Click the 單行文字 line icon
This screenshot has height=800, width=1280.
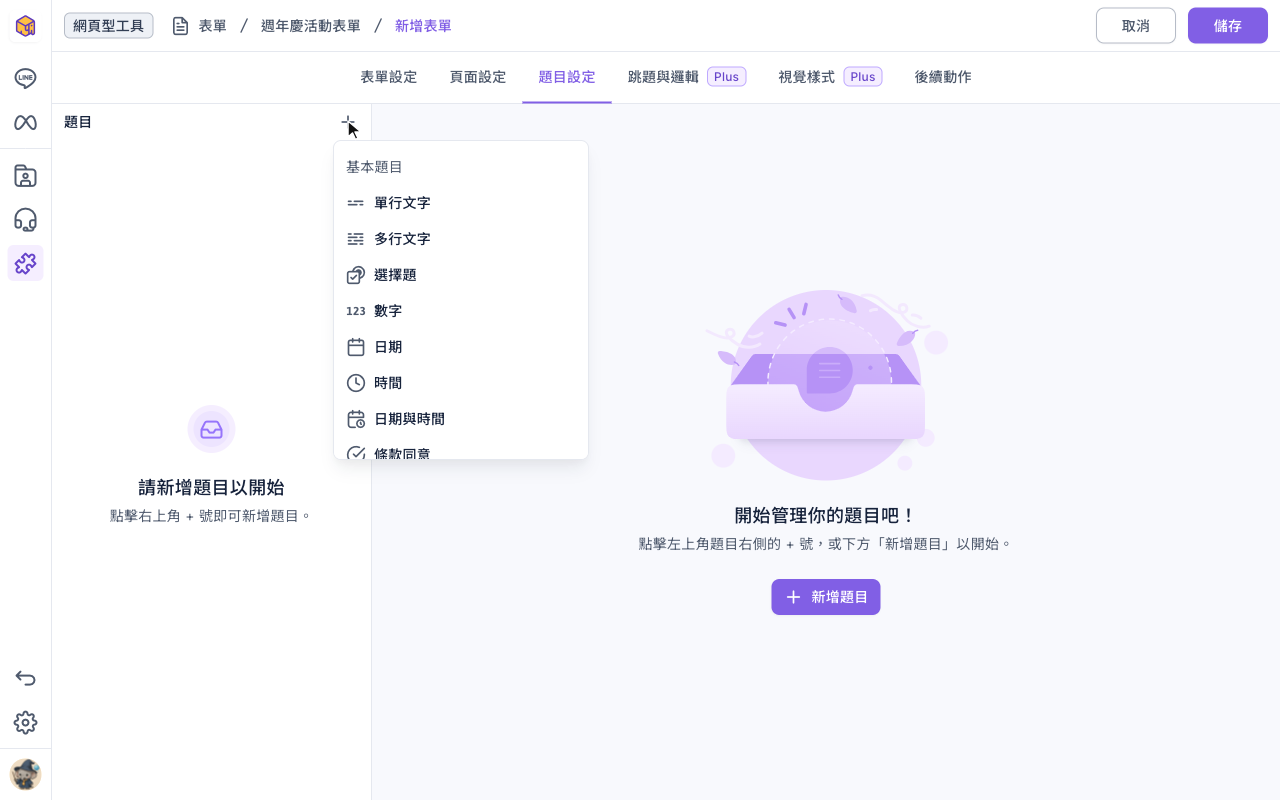click(x=355, y=203)
